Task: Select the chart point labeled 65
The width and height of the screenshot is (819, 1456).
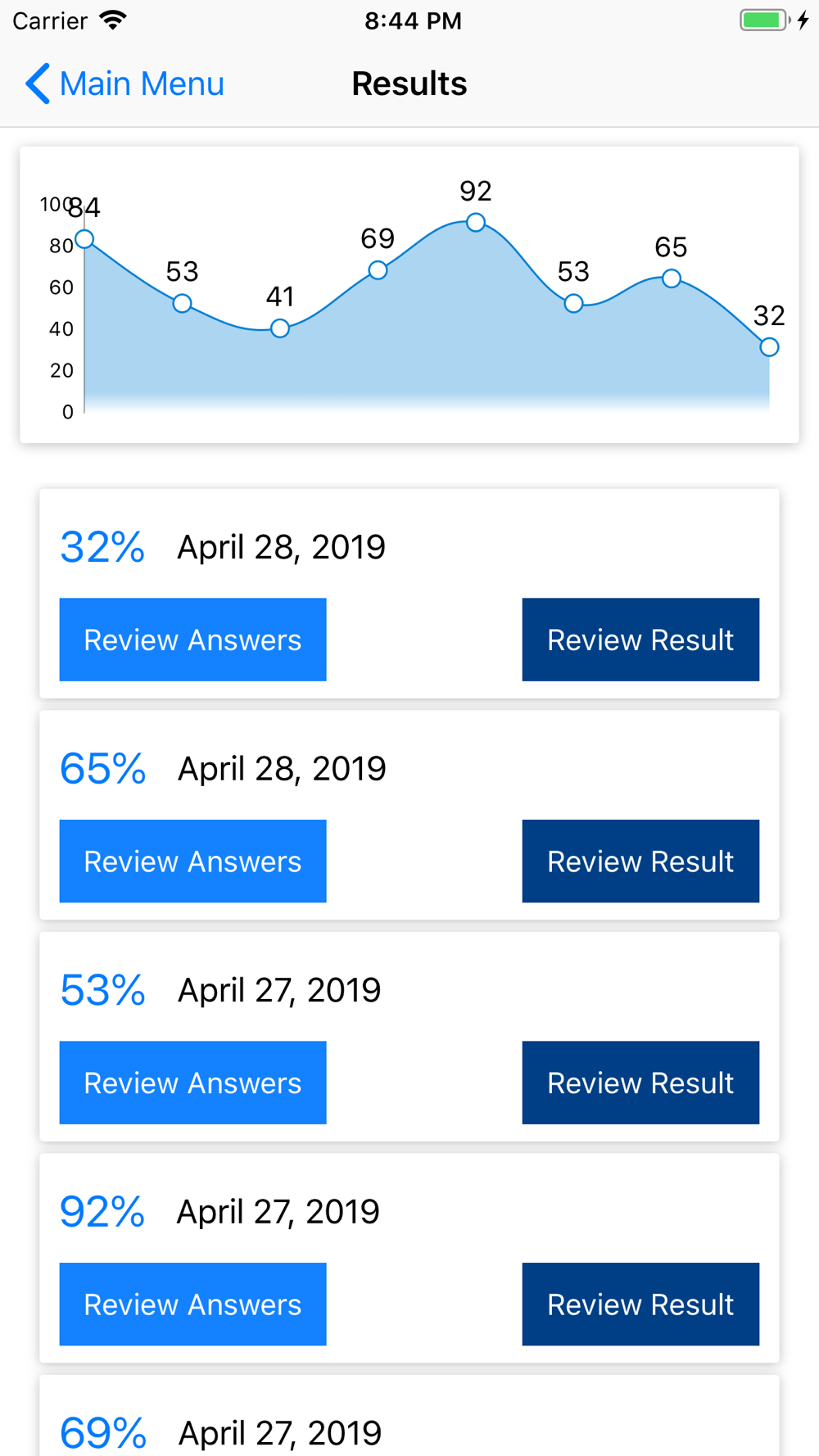Action: 672,278
